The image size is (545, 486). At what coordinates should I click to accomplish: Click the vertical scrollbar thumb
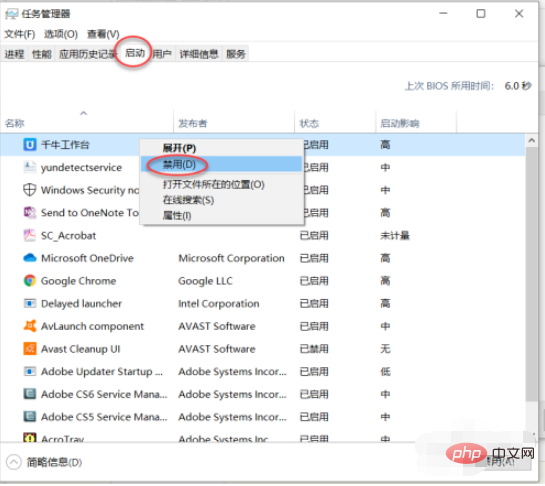pyautogui.click(x=531, y=274)
